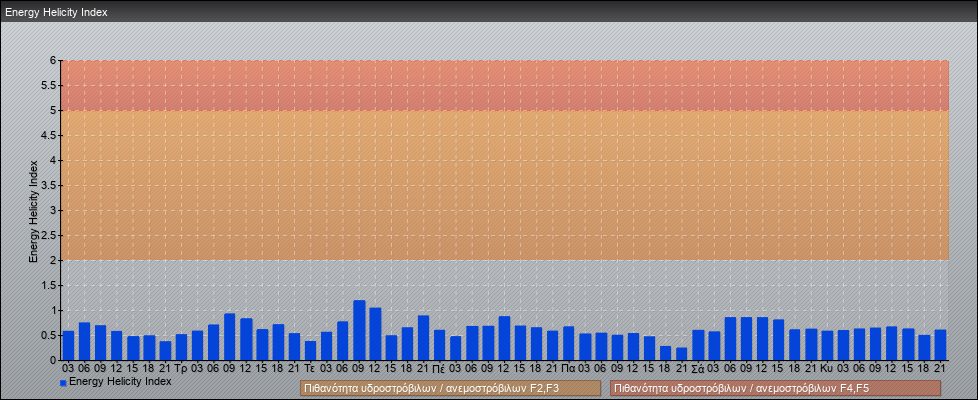Select the tallest blue bar in the chart
Screen dimensions: 978x400
point(359,330)
